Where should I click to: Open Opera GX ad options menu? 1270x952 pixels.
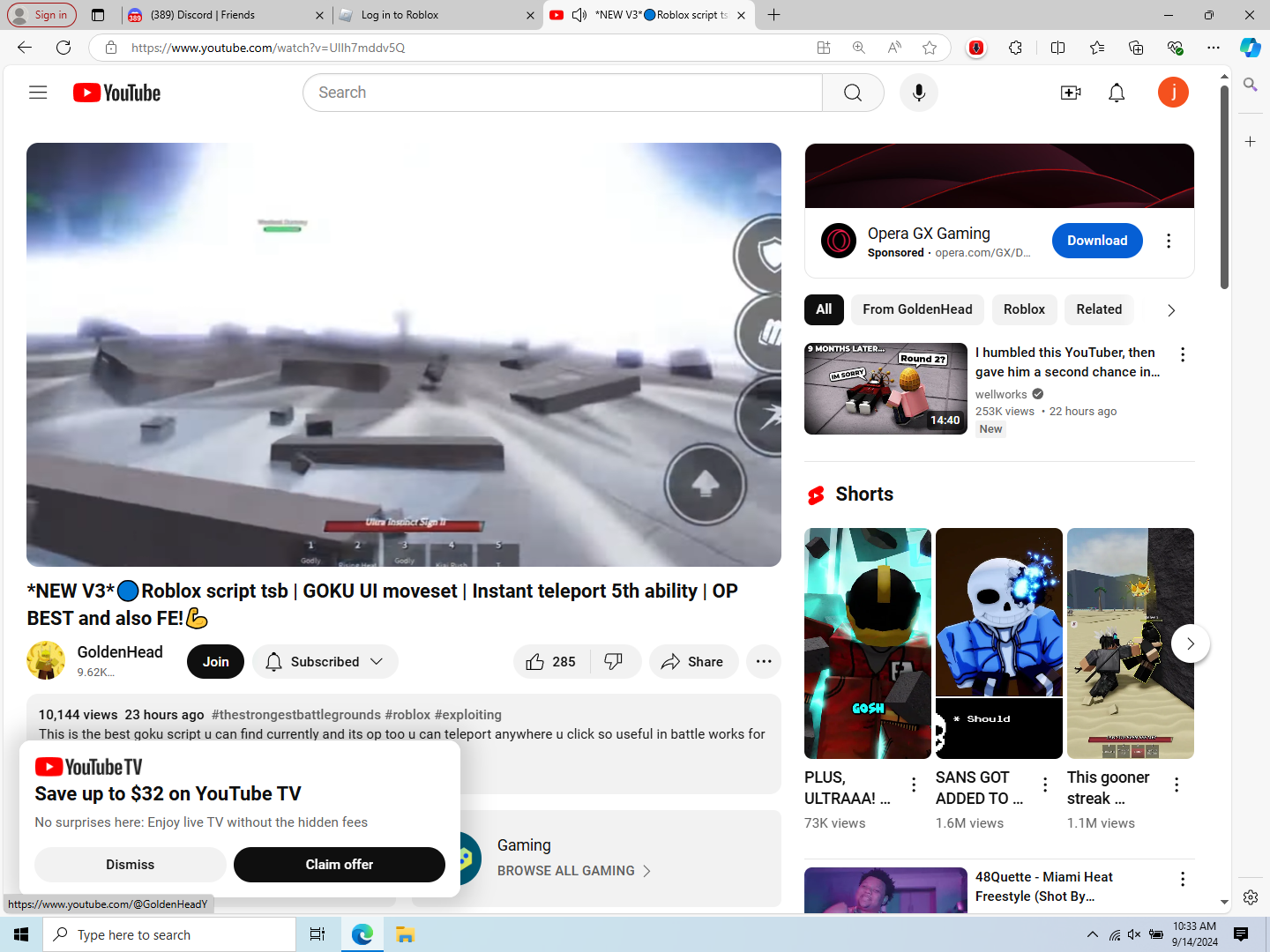pyautogui.click(x=1169, y=241)
